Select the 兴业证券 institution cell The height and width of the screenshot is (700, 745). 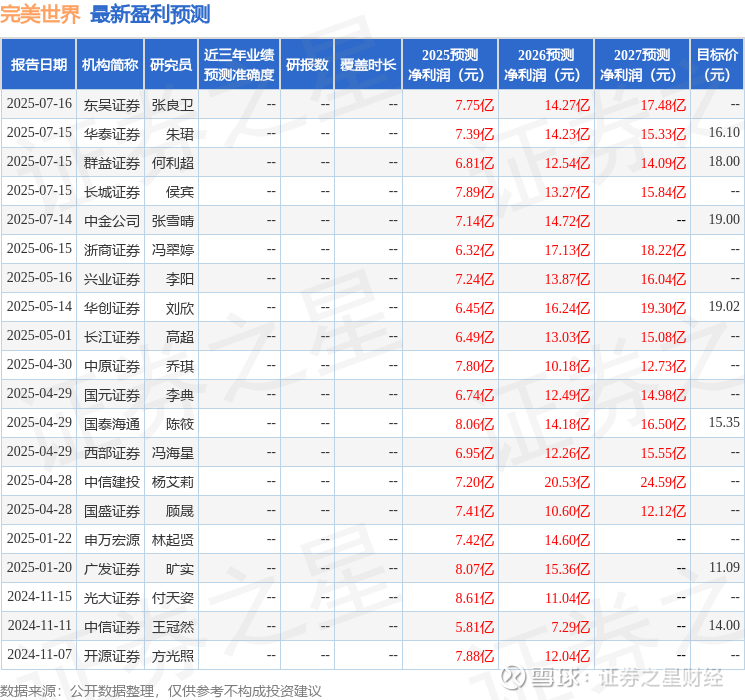[x=112, y=279]
